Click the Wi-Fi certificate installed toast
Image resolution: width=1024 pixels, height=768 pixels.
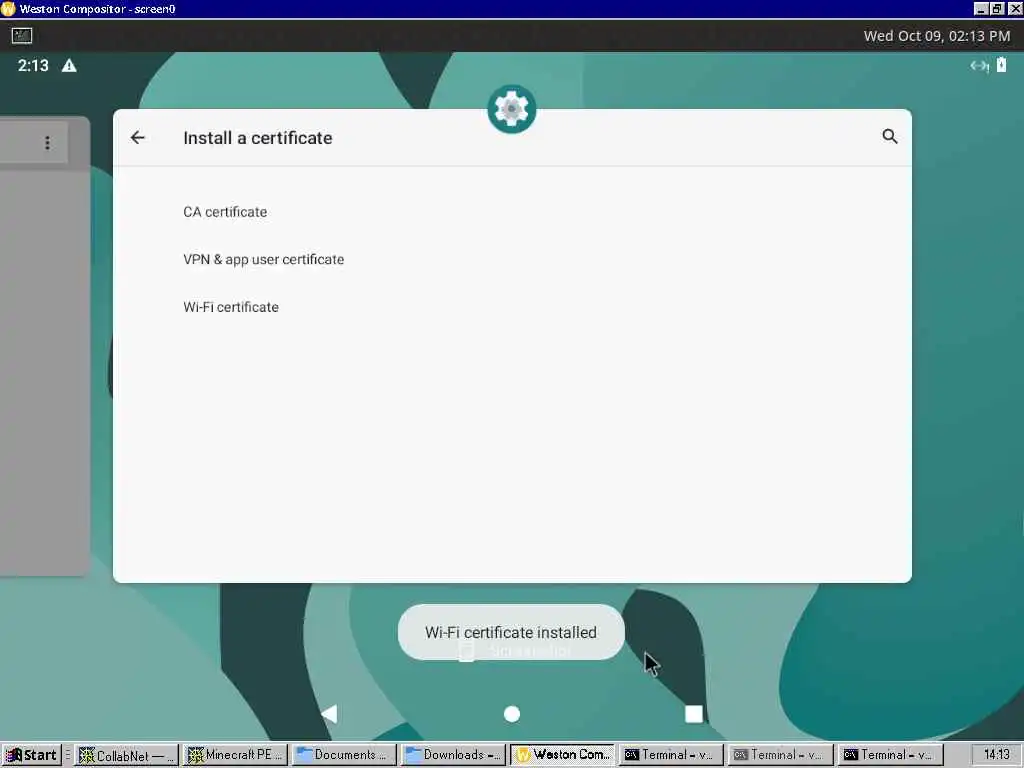[x=511, y=632]
